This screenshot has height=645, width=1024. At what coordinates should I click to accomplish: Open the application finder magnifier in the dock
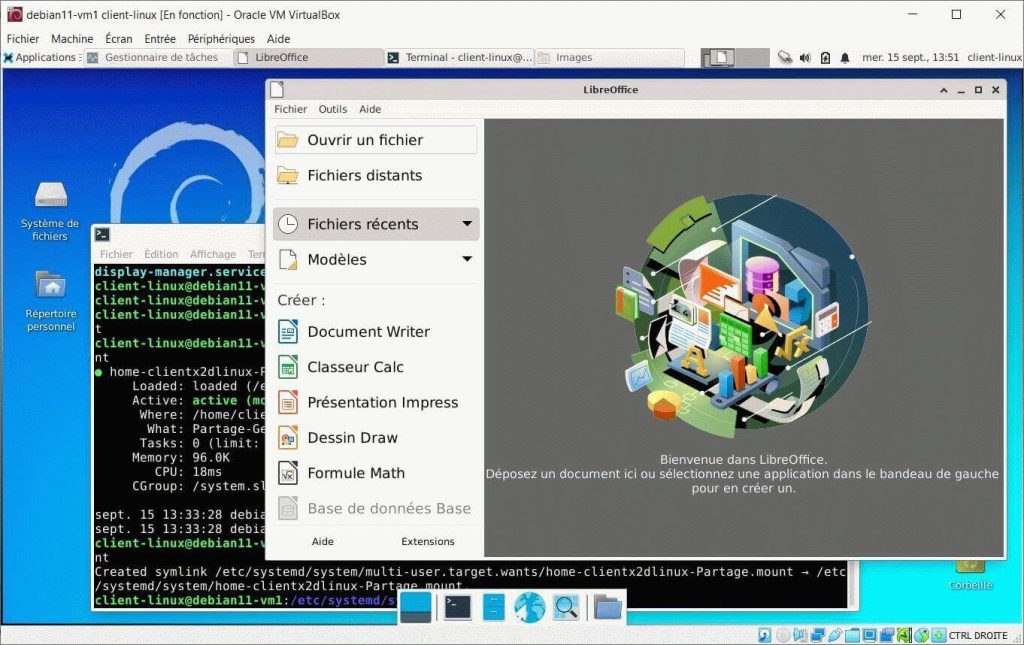click(x=566, y=607)
